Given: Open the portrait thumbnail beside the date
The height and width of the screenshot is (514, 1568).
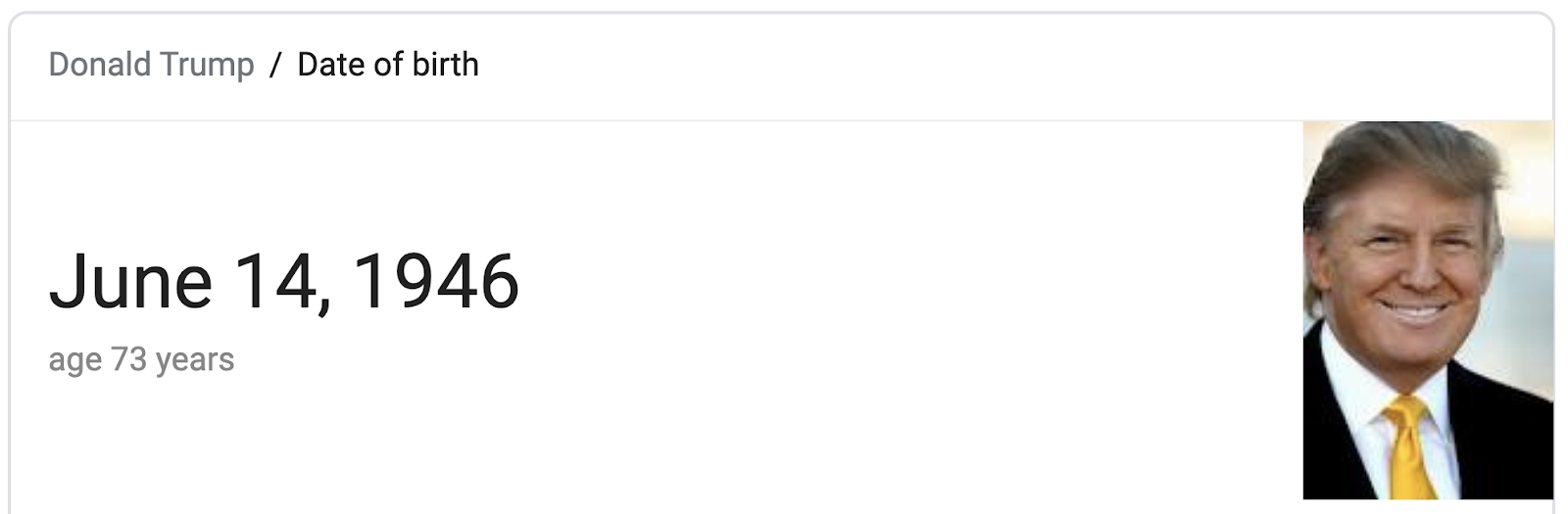Looking at the screenshot, I should pos(1428,310).
